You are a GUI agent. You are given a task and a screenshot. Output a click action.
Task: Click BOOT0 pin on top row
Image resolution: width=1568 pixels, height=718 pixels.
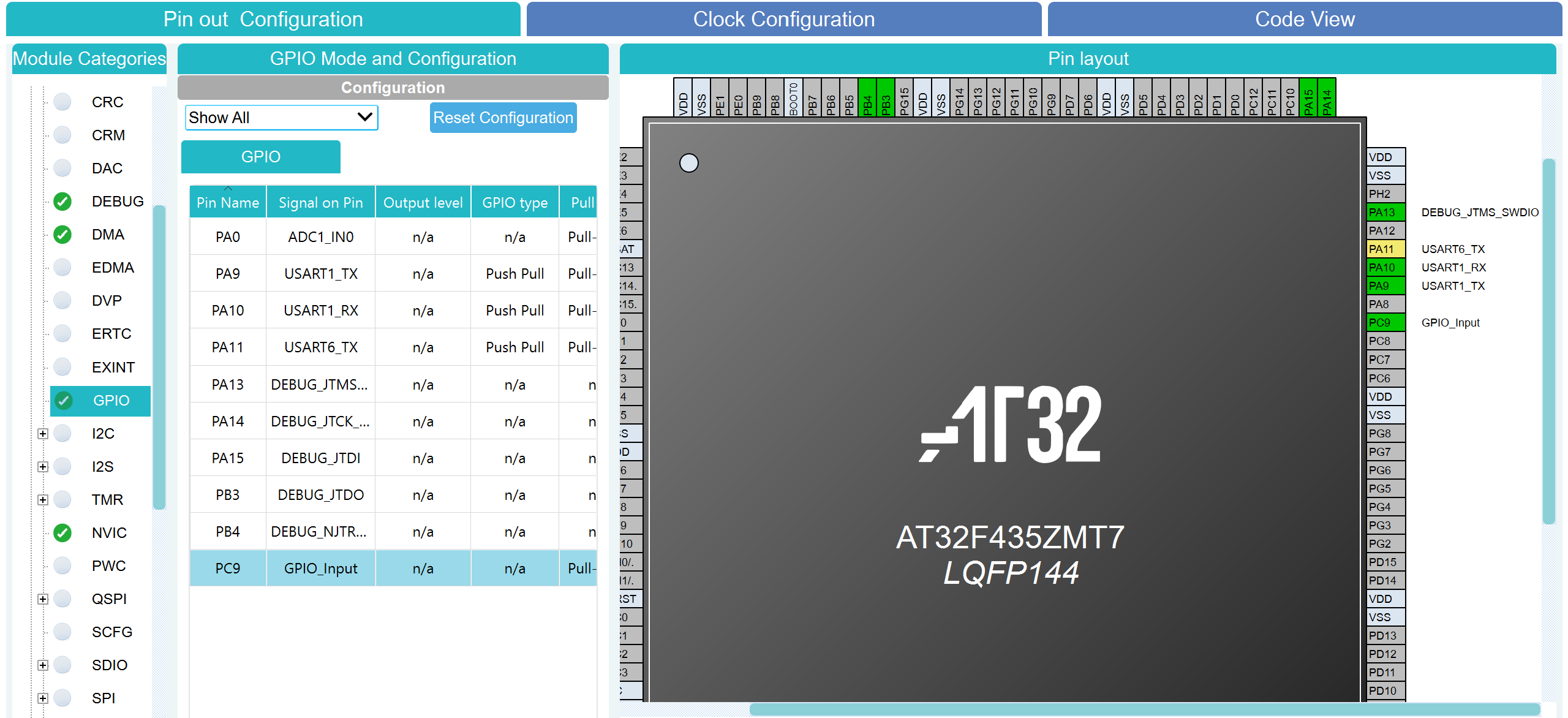[x=794, y=97]
